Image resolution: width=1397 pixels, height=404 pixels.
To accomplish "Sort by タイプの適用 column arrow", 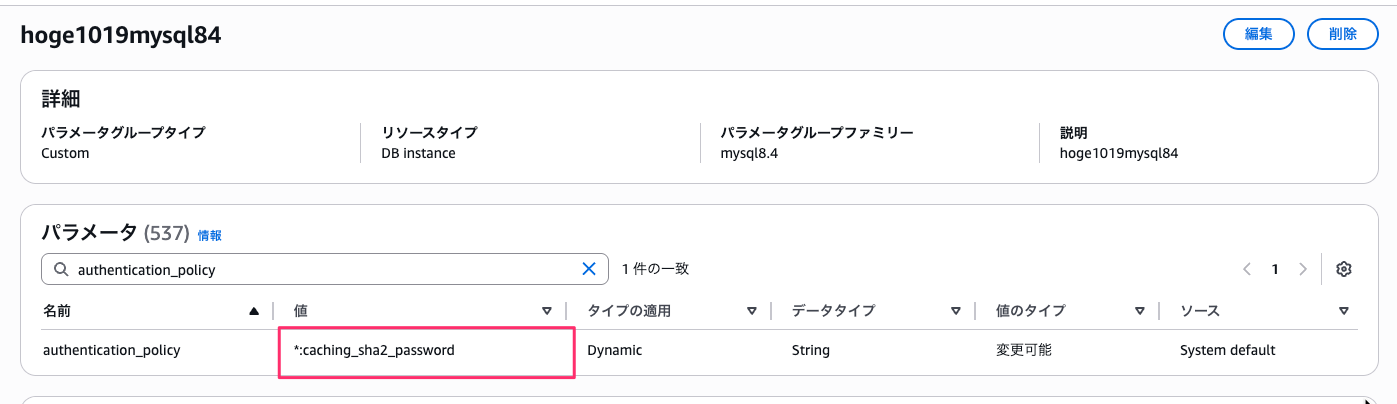I will (751, 311).
